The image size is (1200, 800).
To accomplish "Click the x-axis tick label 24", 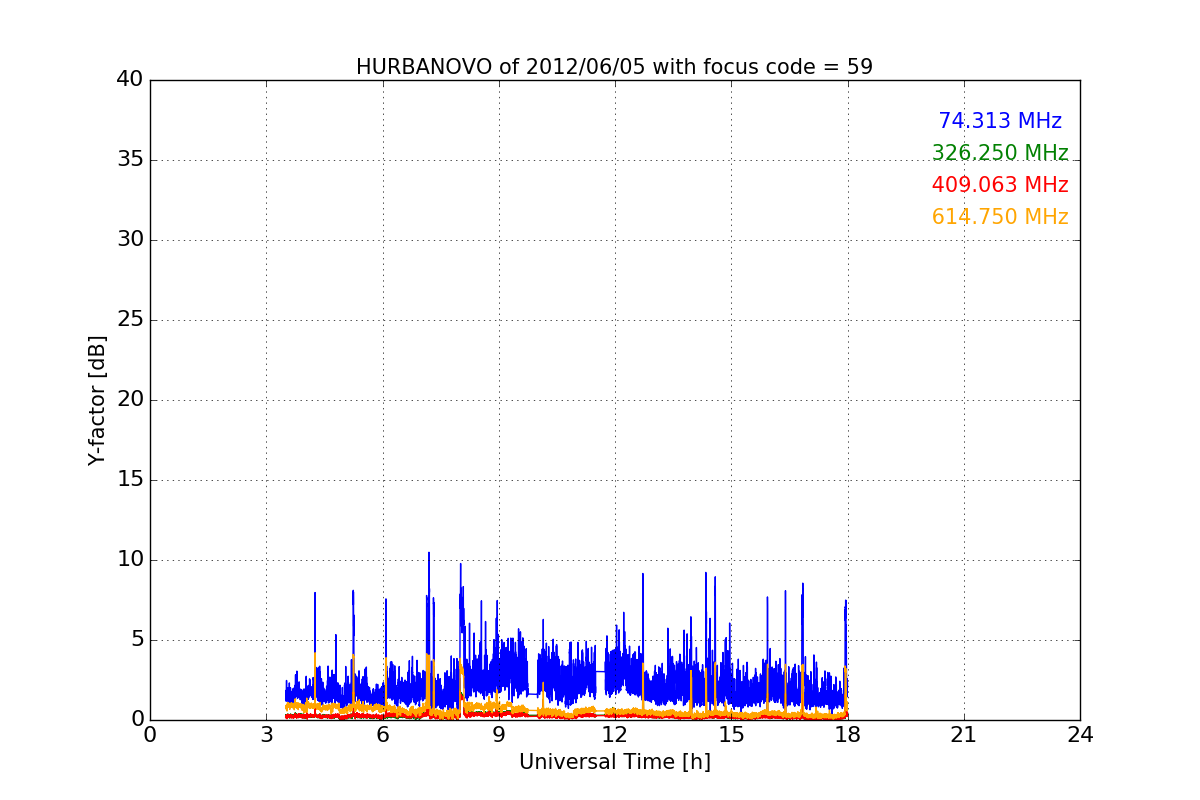I will click(1080, 735).
